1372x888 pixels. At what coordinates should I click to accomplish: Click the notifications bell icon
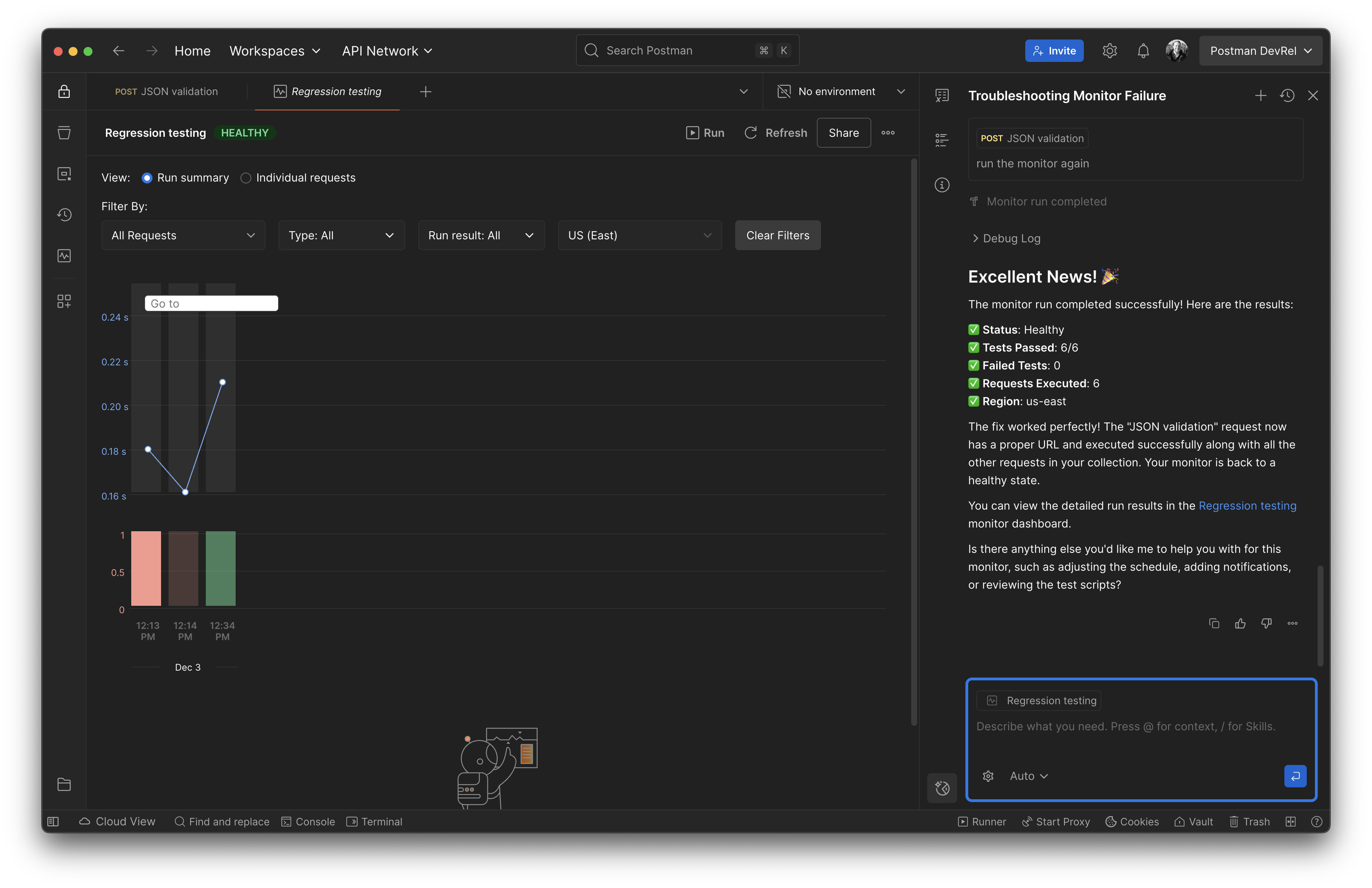[1143, 51]
